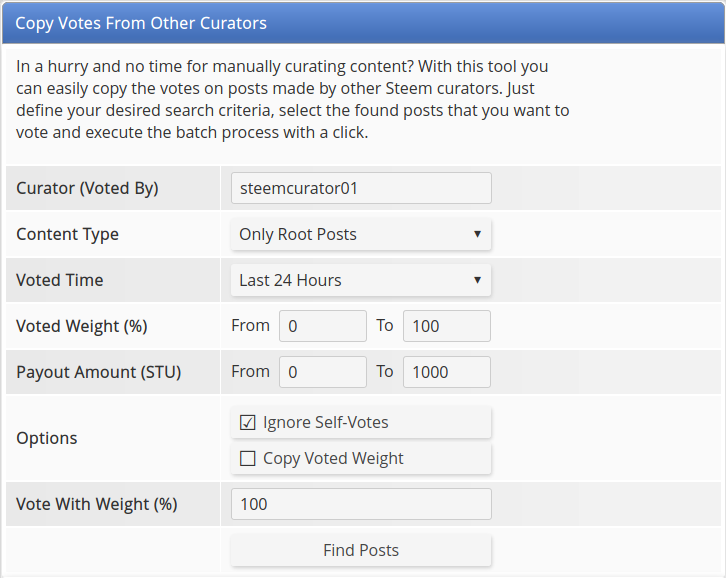Click the Payout Amount To field
726x578 pixels.
(446, 372)
